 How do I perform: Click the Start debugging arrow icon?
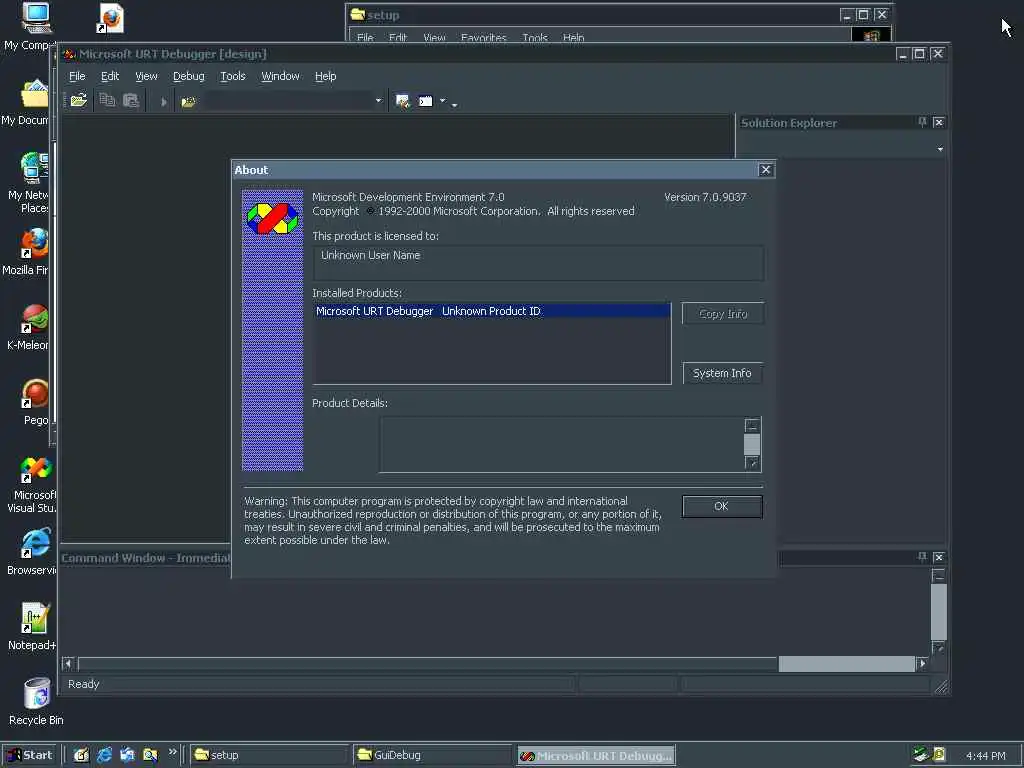163,101
